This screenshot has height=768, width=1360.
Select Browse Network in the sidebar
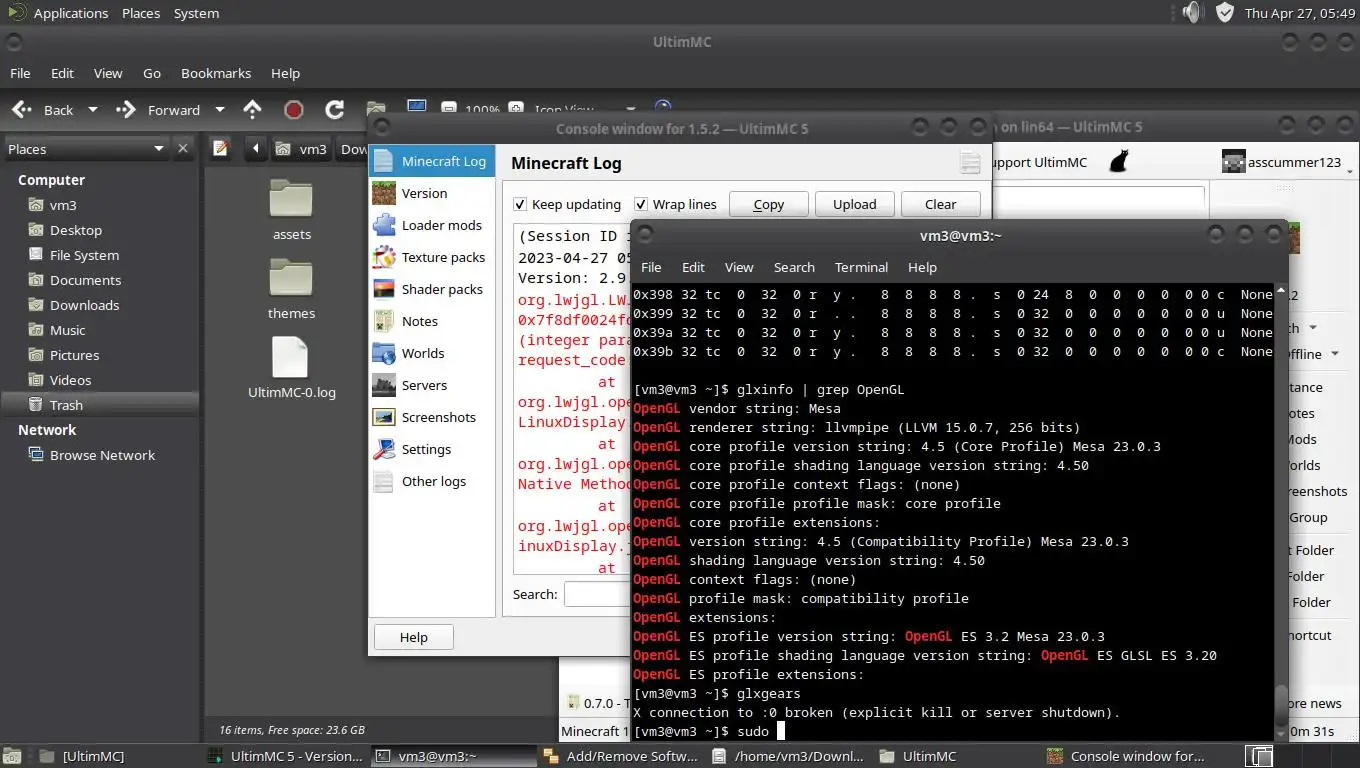pos(102,455)
